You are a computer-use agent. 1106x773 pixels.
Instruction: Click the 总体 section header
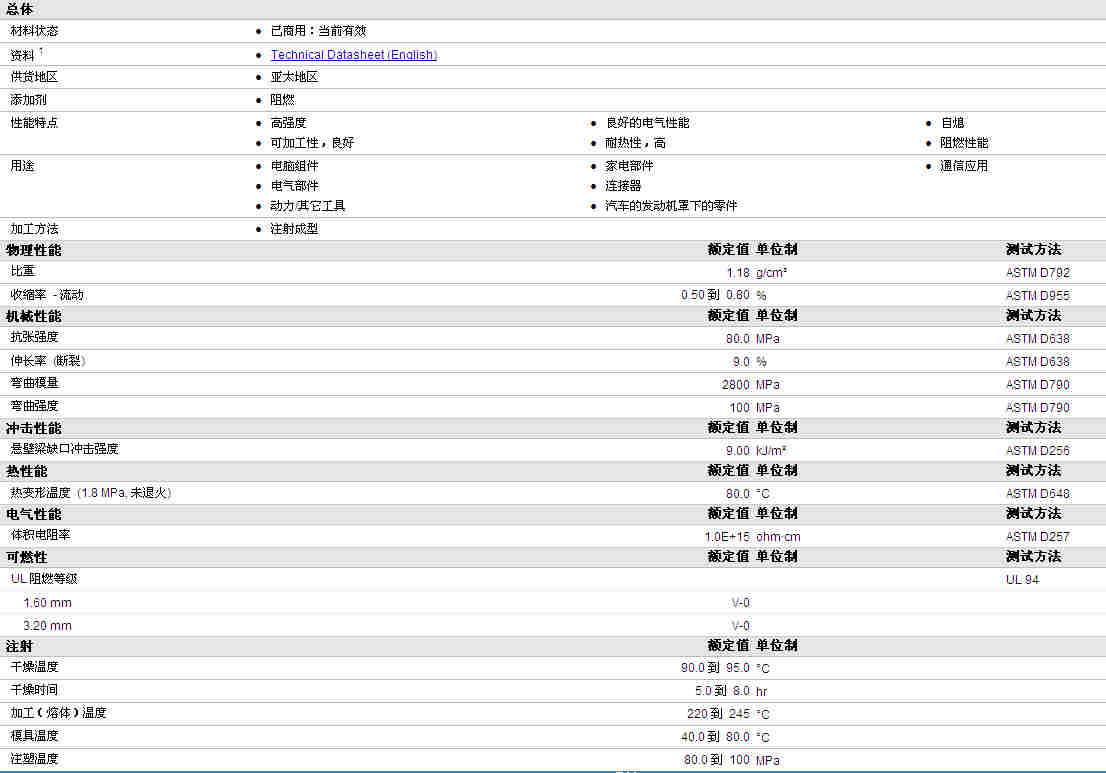click(20, 9)
